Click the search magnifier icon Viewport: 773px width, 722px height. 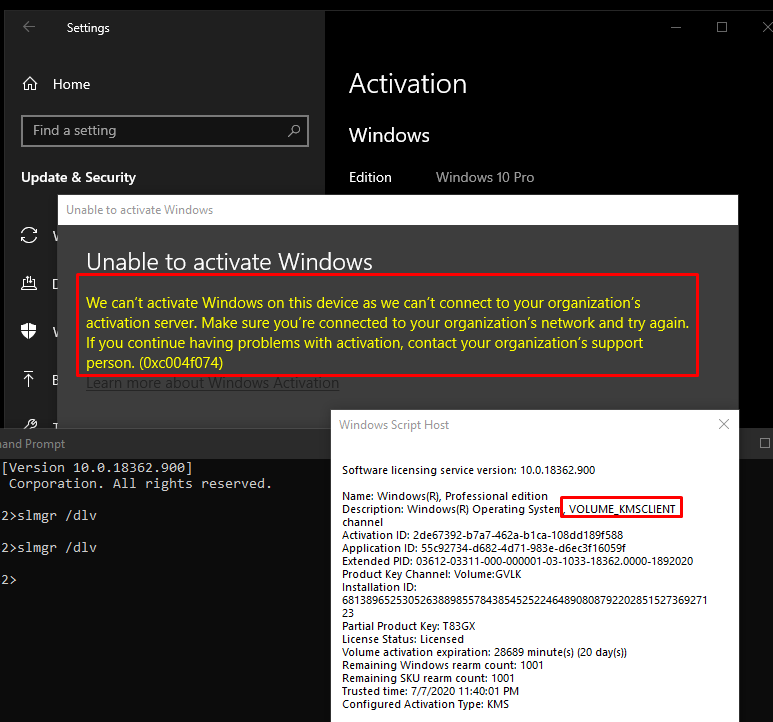(294, 131)
